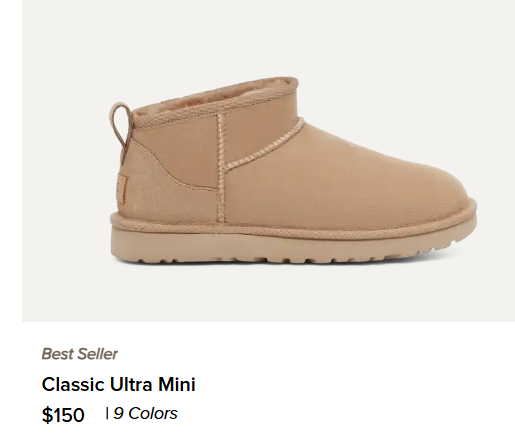515x443 pixels.
Task: Click the orange logo tag on boot heel
Action: [121, 189]
